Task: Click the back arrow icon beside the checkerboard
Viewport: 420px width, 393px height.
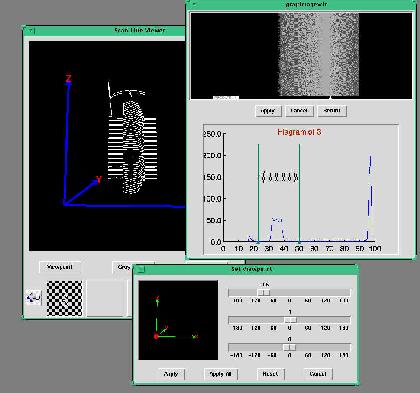Action: point(34,297)
